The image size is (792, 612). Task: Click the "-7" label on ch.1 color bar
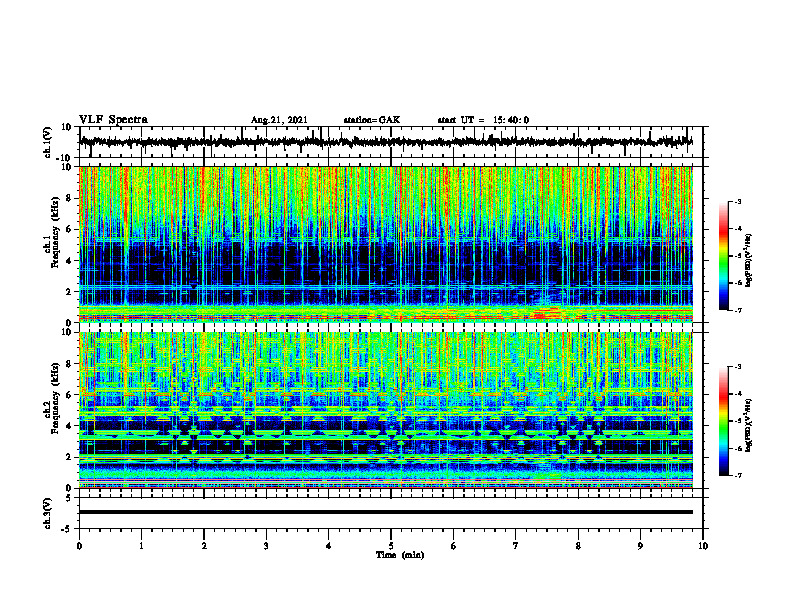(x=738, y=310)
